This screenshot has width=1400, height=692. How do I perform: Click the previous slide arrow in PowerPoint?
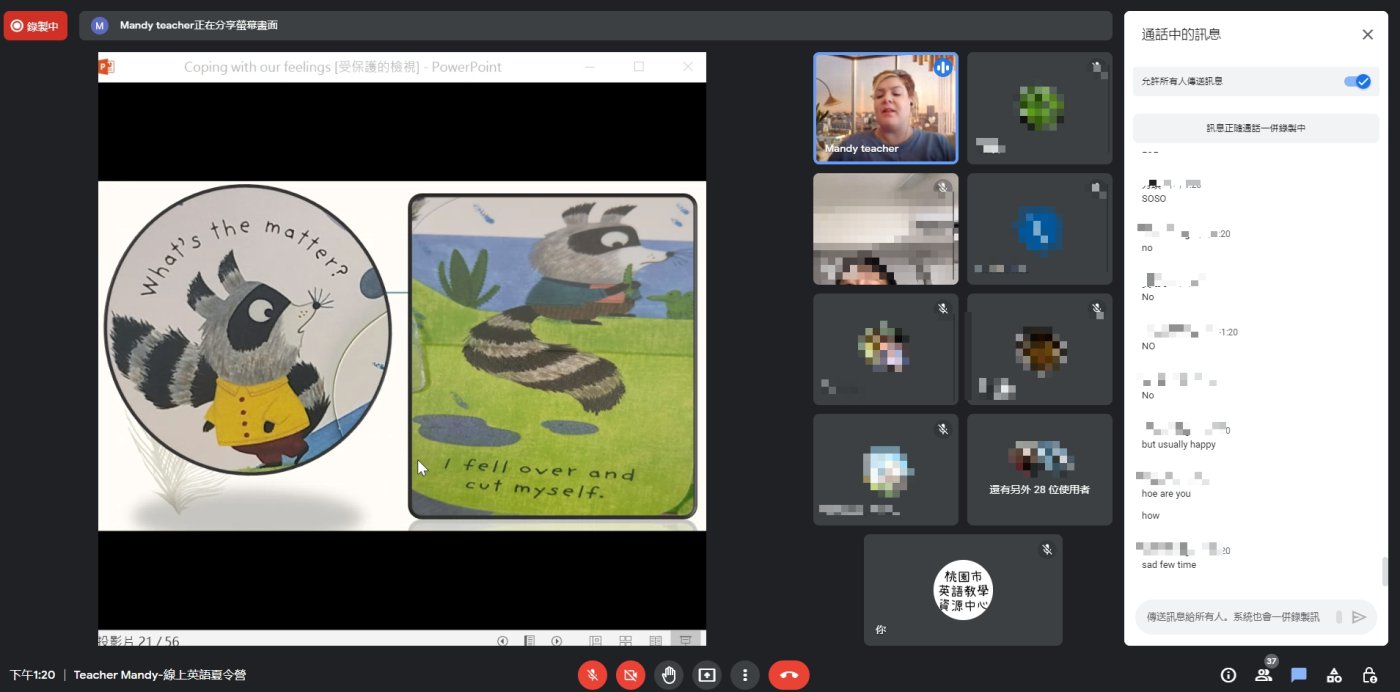pos(503,641)
